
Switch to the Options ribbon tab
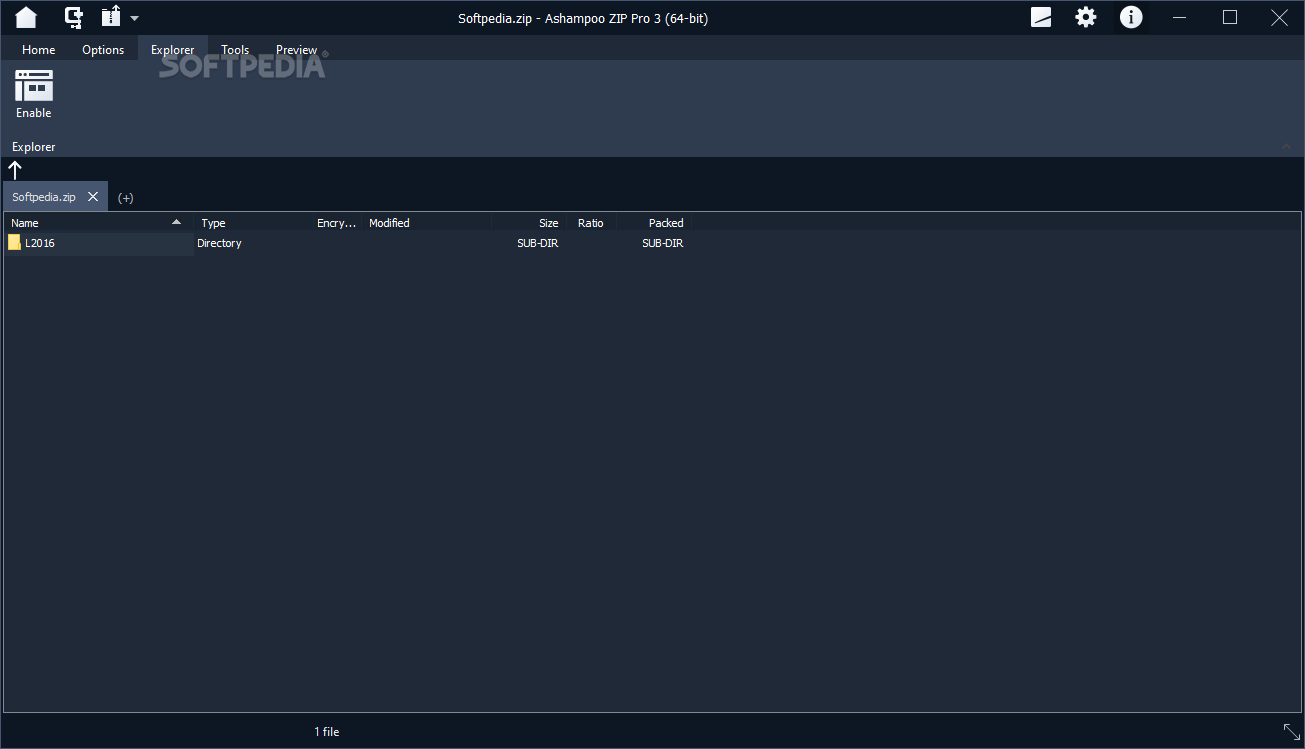tap(103, 49)
